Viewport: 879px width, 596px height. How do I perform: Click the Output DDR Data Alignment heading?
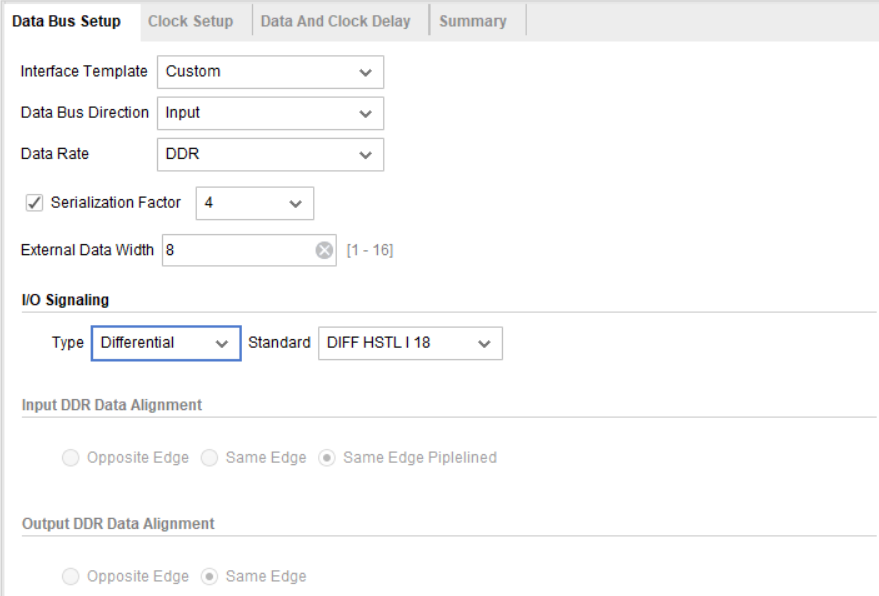pyautogui.click(x=118, y=524)
